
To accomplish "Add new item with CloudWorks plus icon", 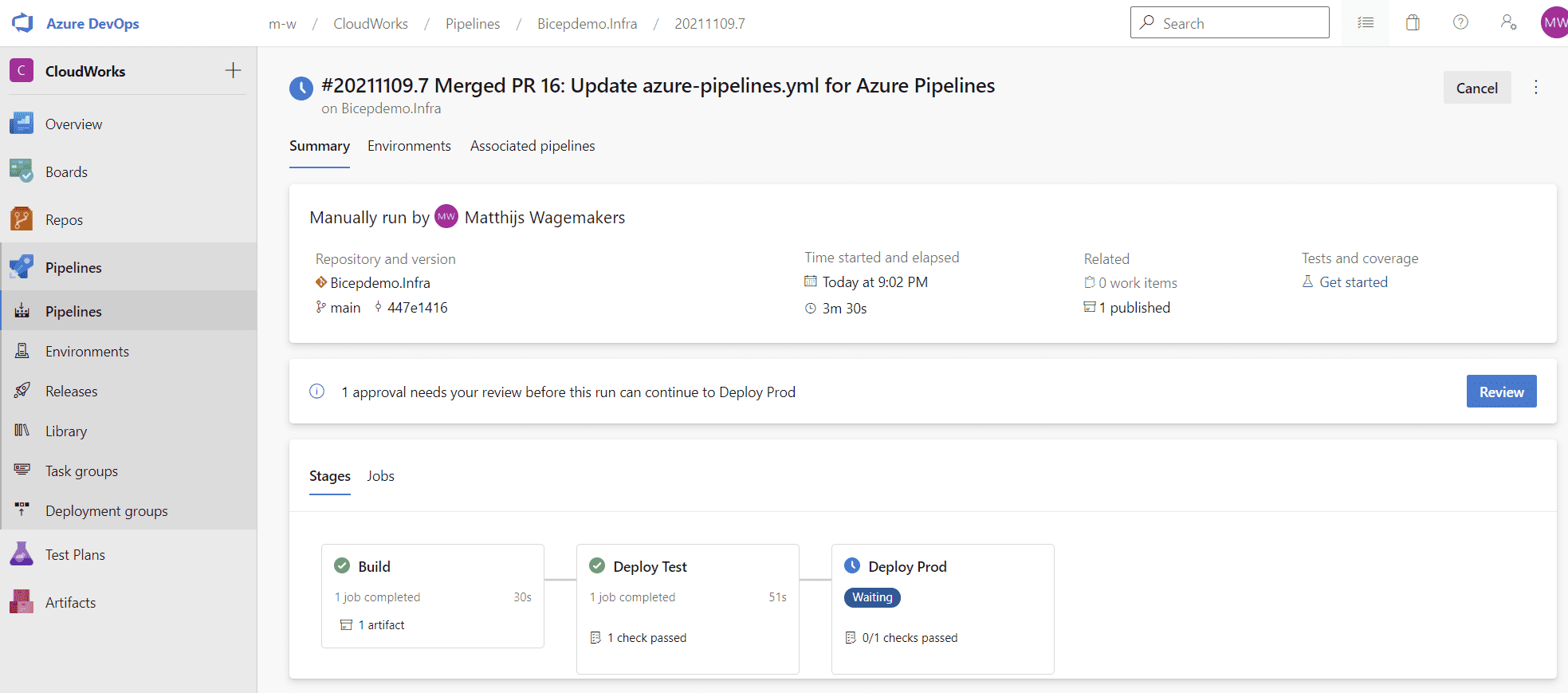I will coord(233,70).
